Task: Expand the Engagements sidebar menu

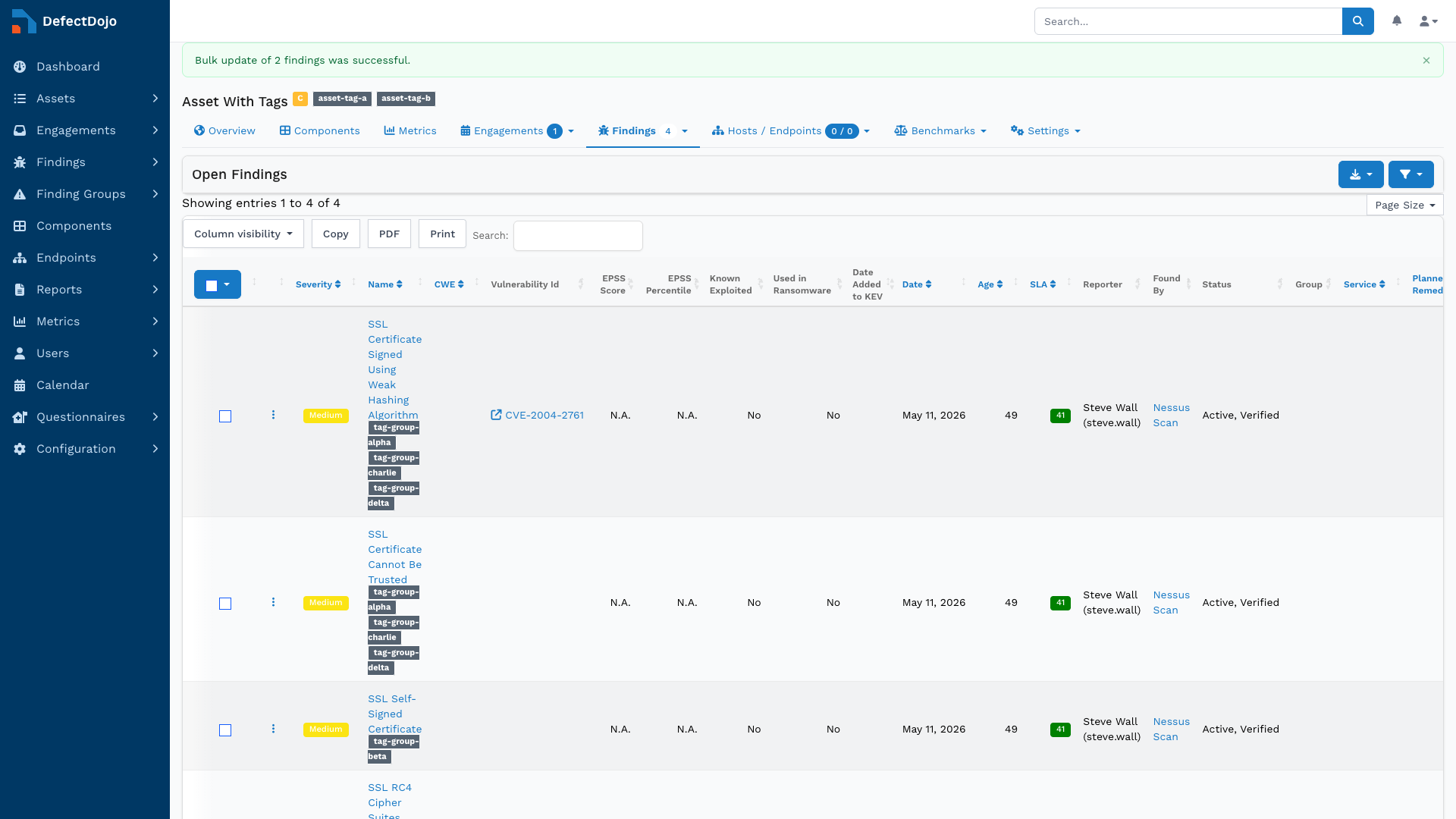Action: point(85,130)
